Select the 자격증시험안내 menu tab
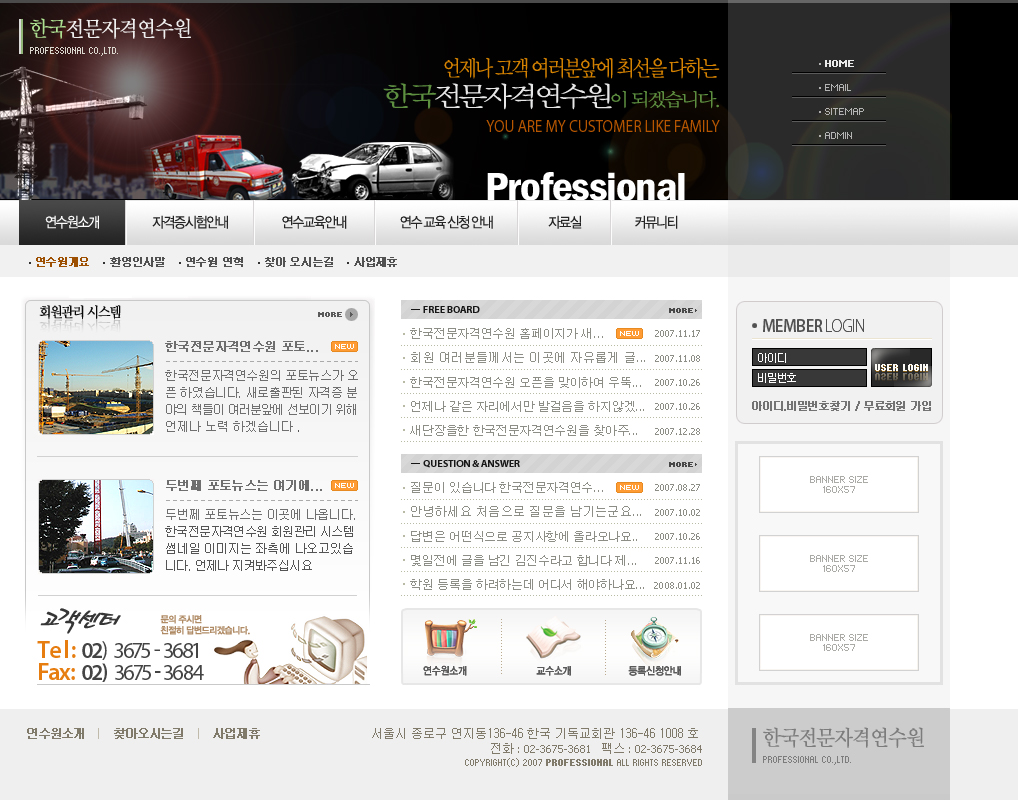 (190, 223)
